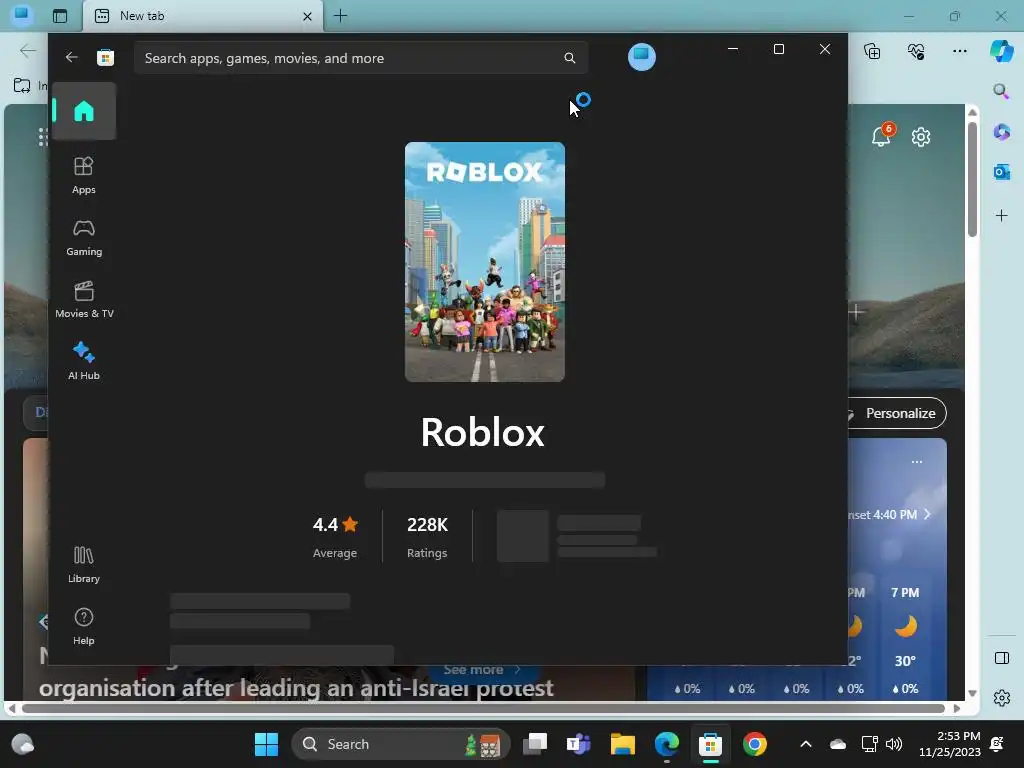Open Edge Collections icon
Viewport: 1024px width, 768px height.
click(872, 51)
